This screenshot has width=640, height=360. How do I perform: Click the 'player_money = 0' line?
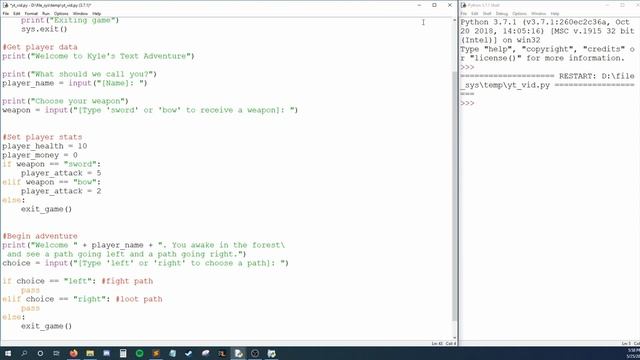pos(40,155)
